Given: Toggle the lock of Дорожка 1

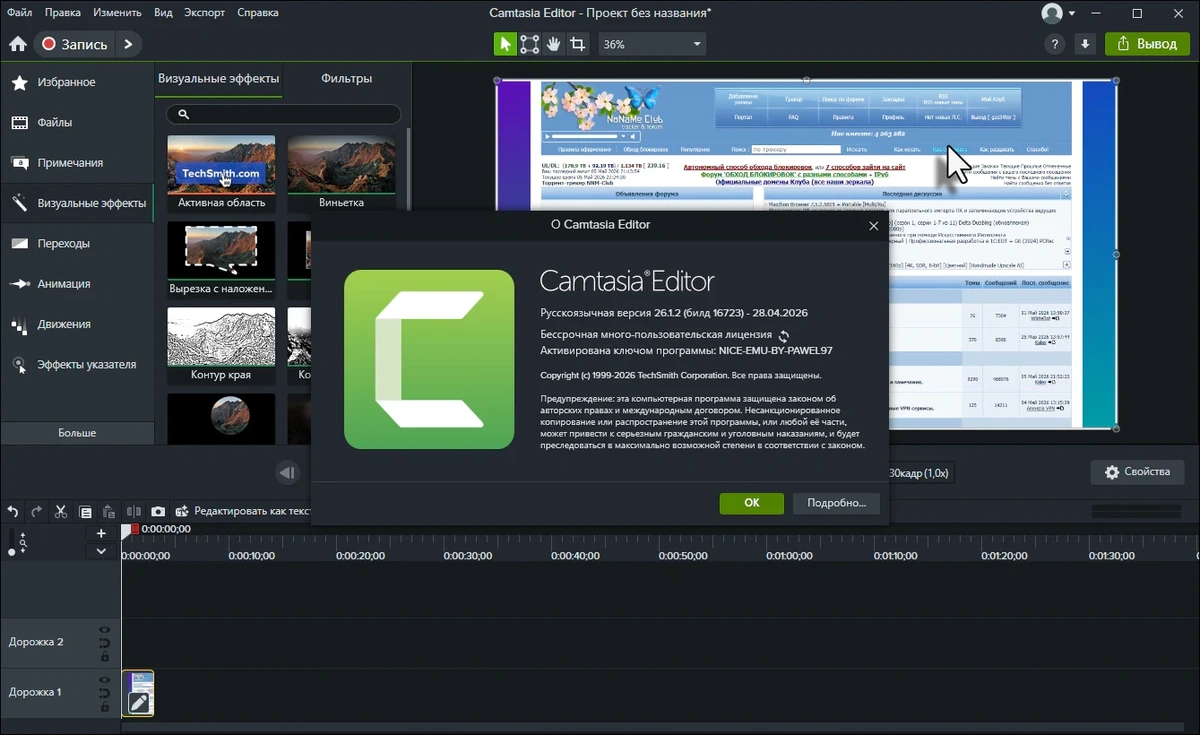Looking at the screenshot, I should 104,706.
